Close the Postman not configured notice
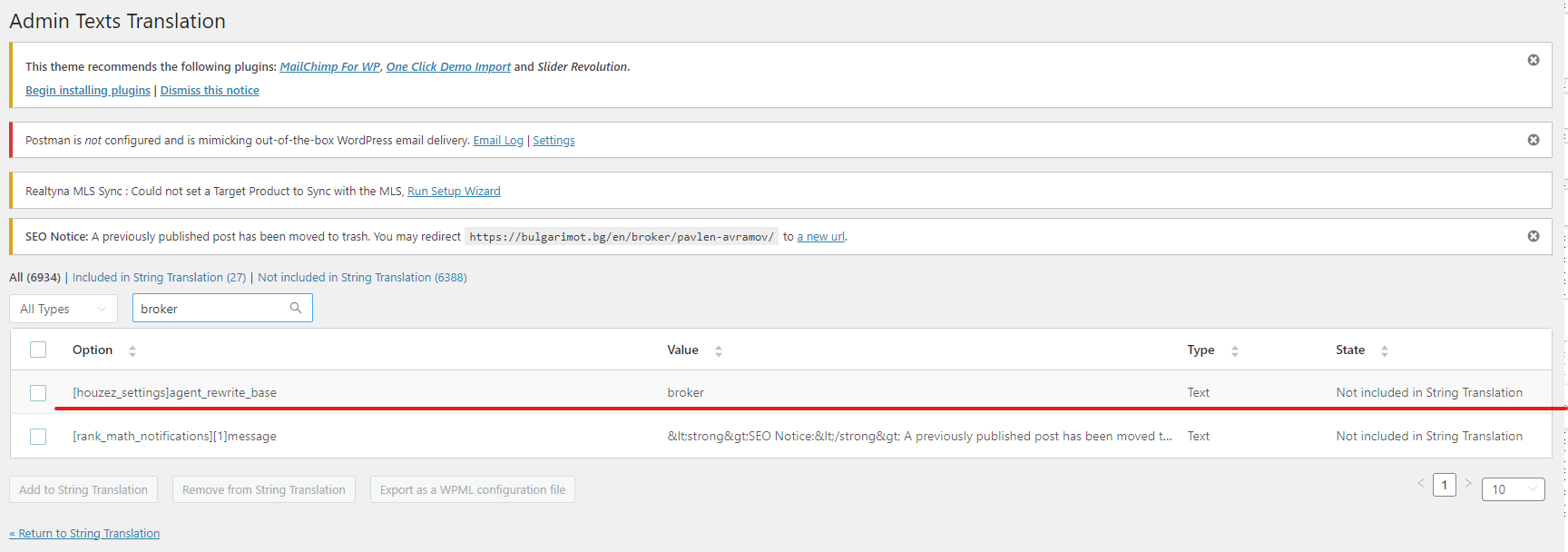 pos(1534,140)
